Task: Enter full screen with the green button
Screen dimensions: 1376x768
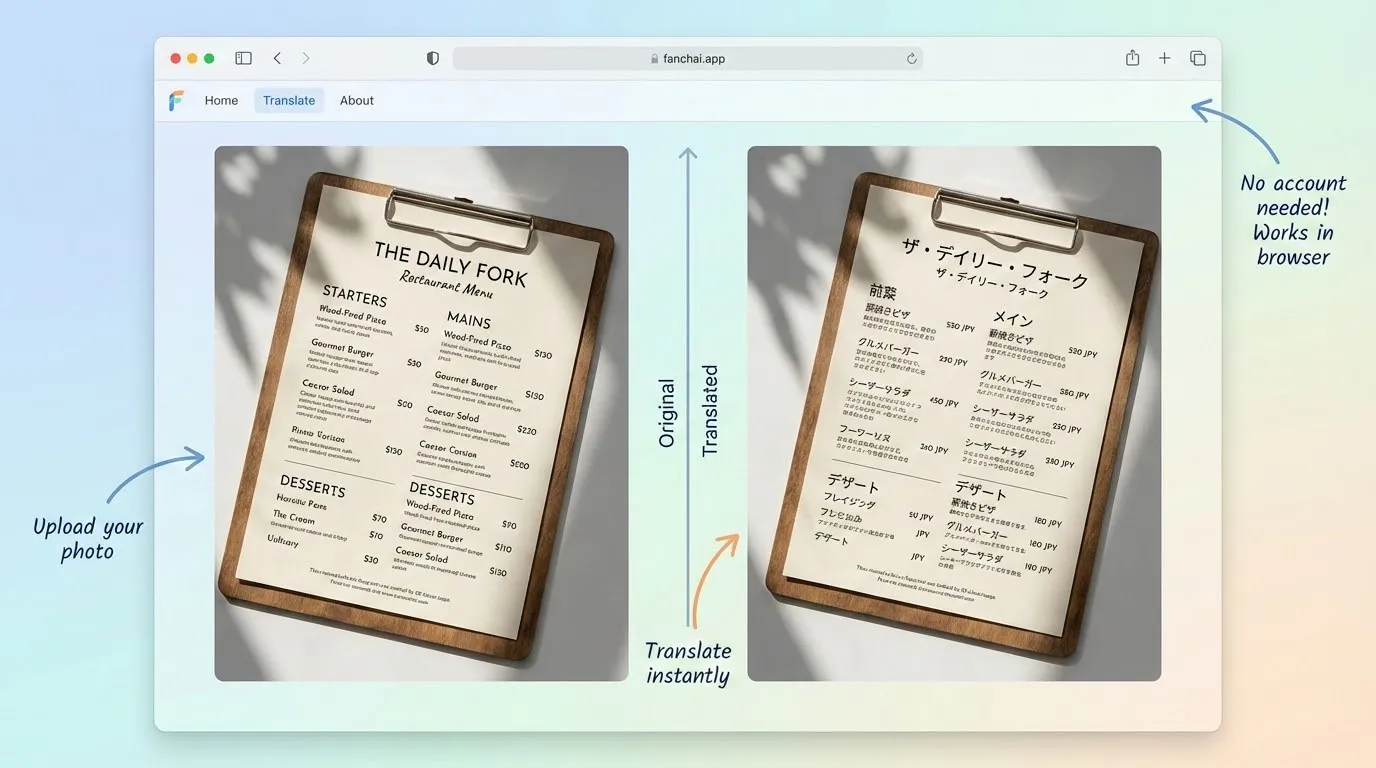Action: (x=209, y=58)
